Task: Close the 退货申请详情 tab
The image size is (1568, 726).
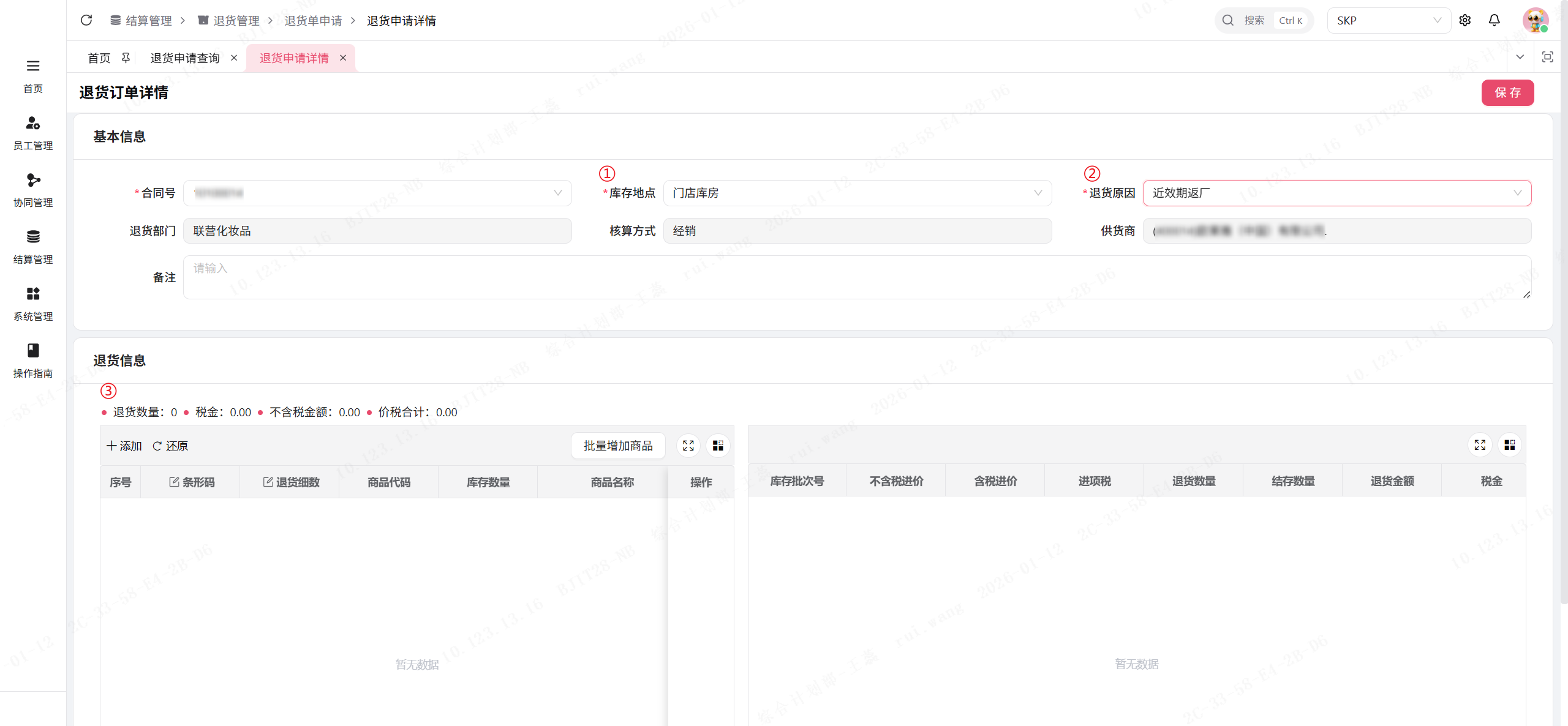Action: (x=343, y=58)
